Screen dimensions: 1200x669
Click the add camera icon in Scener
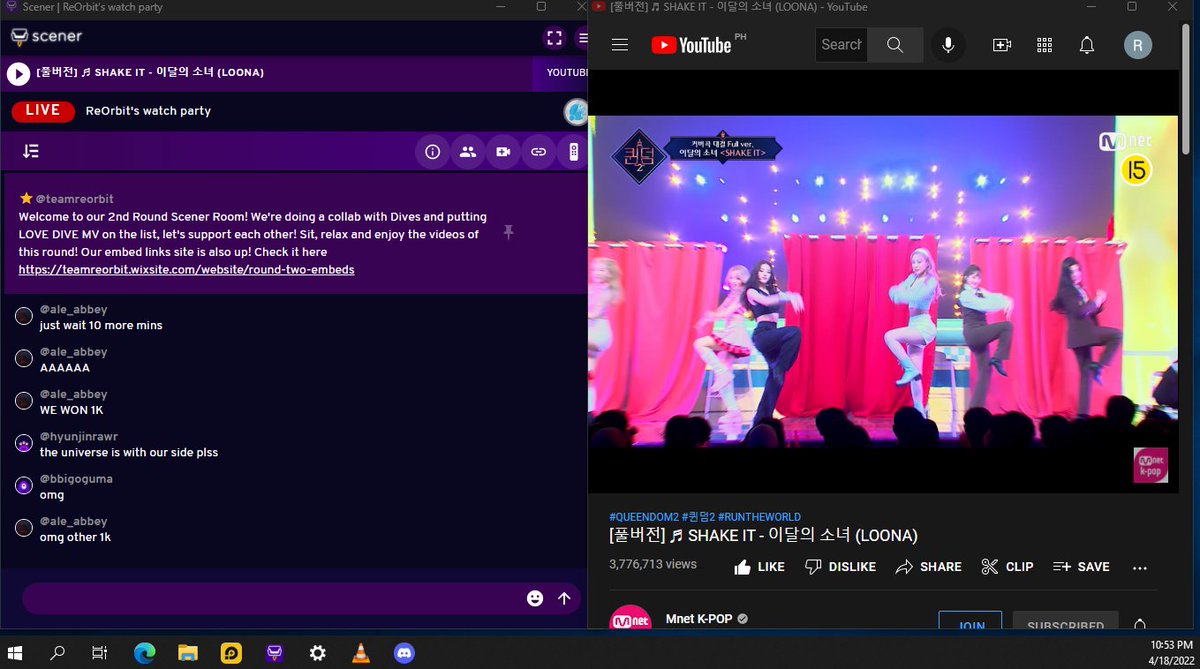pos(503,152)
